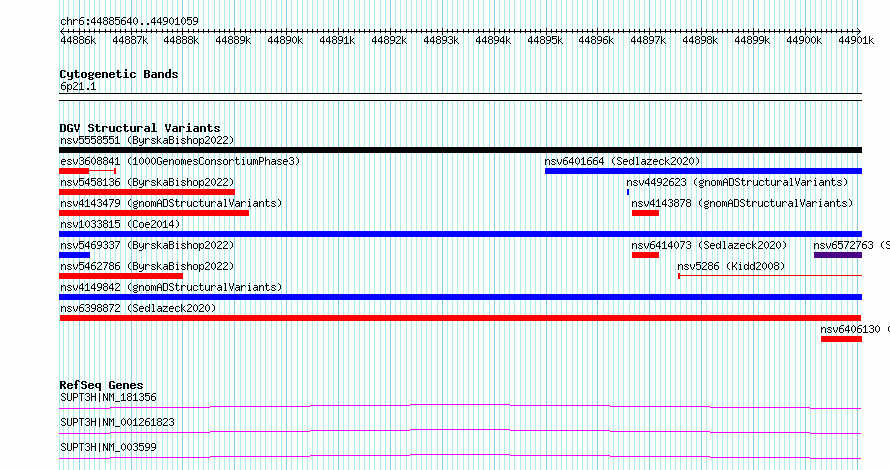Click the nsv6398872 red full-width bar
Screen dimensions: 890x470
click(460, 318)
